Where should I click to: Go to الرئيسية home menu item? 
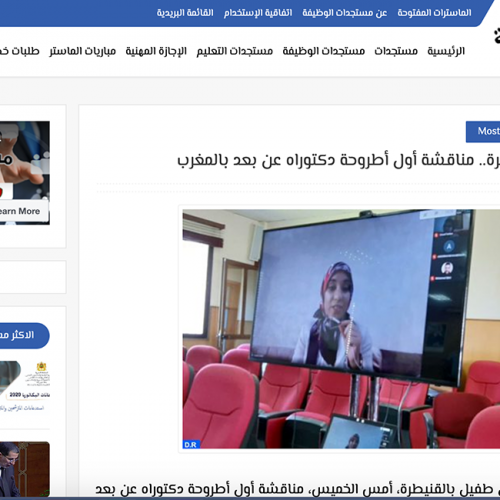click(x=446, y=51)
